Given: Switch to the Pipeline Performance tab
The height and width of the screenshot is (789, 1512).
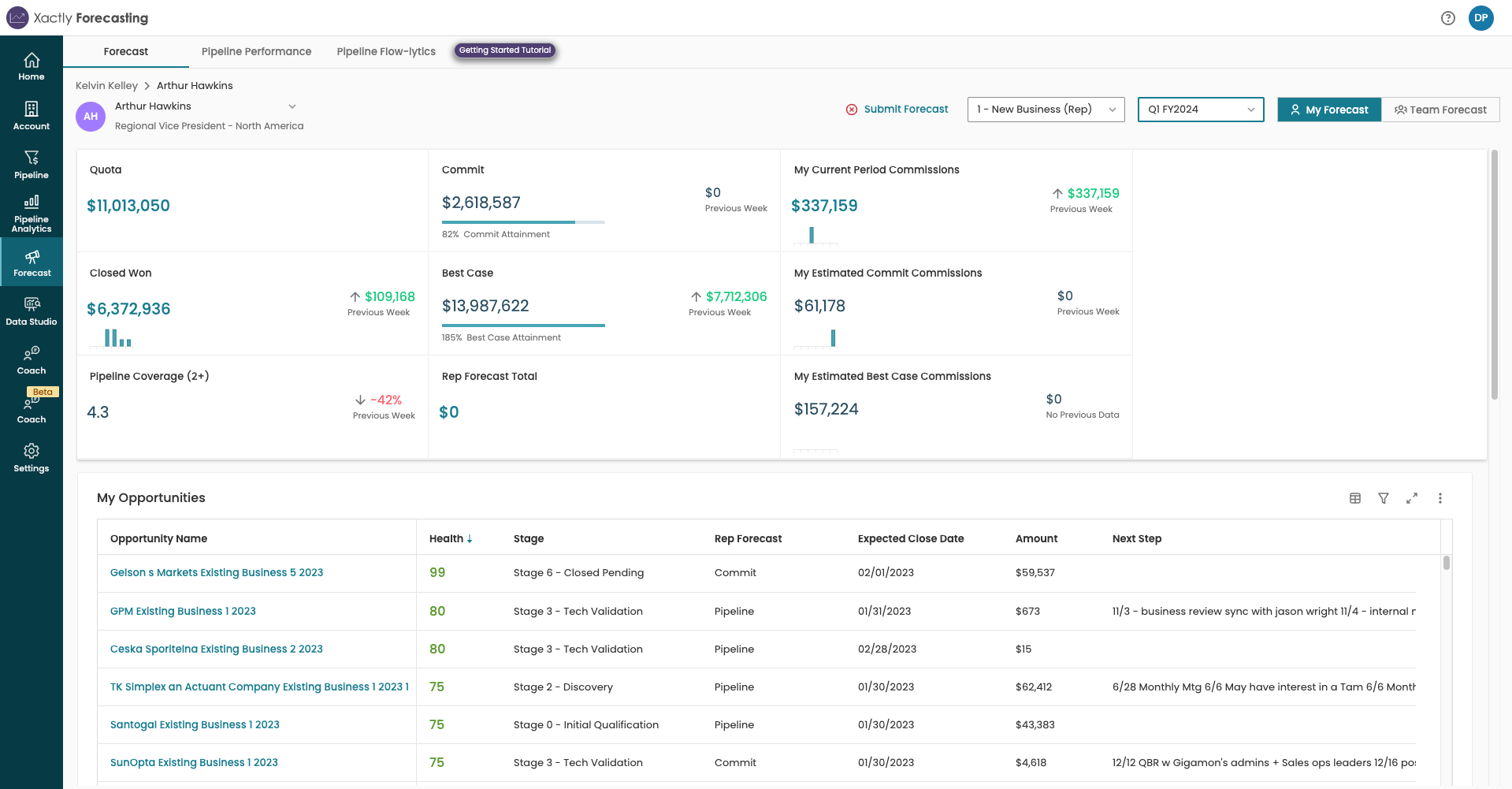Looking at the screenshot, I should [256, 51].
